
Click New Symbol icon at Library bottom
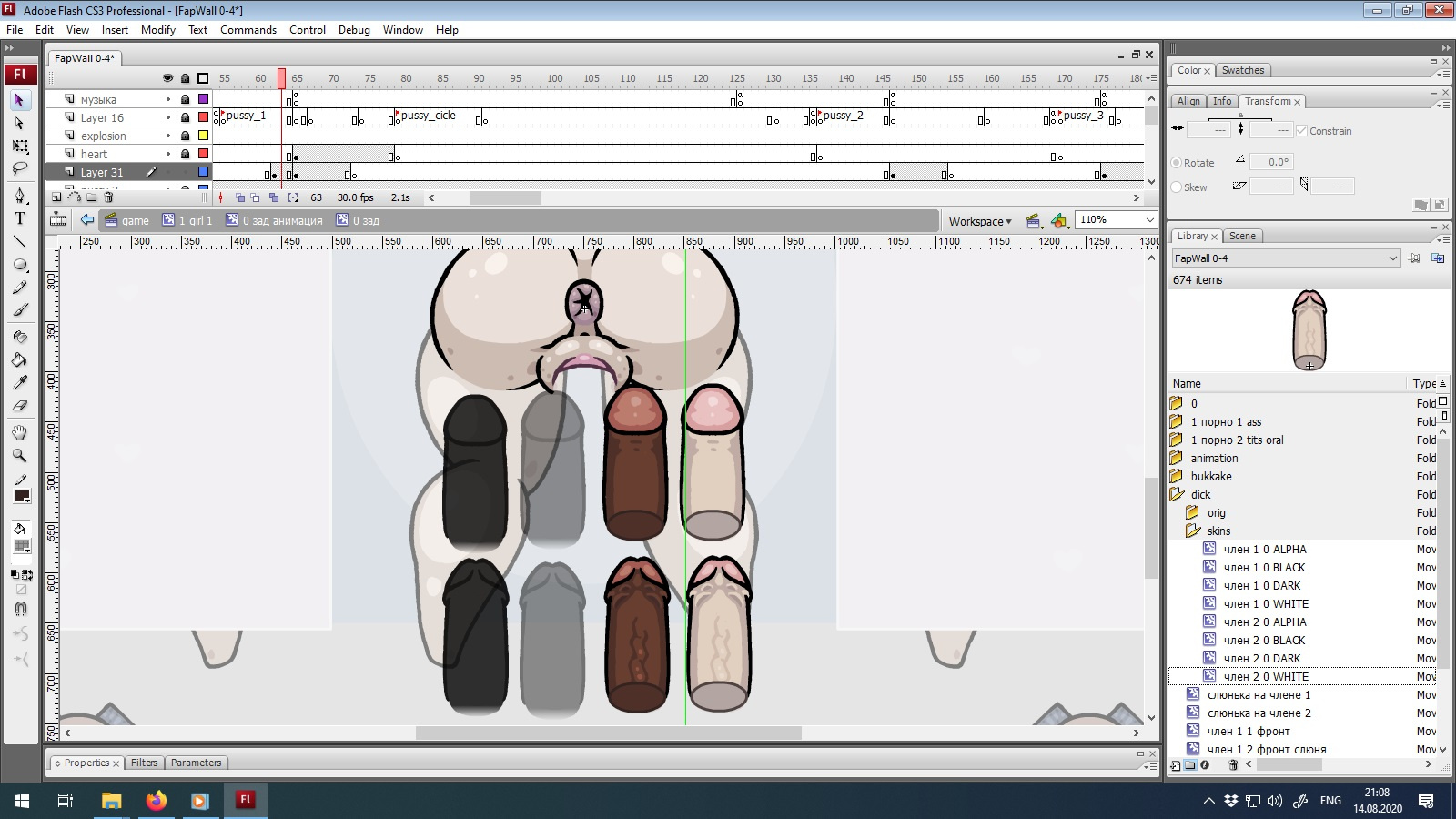(x=1175, y=765)
